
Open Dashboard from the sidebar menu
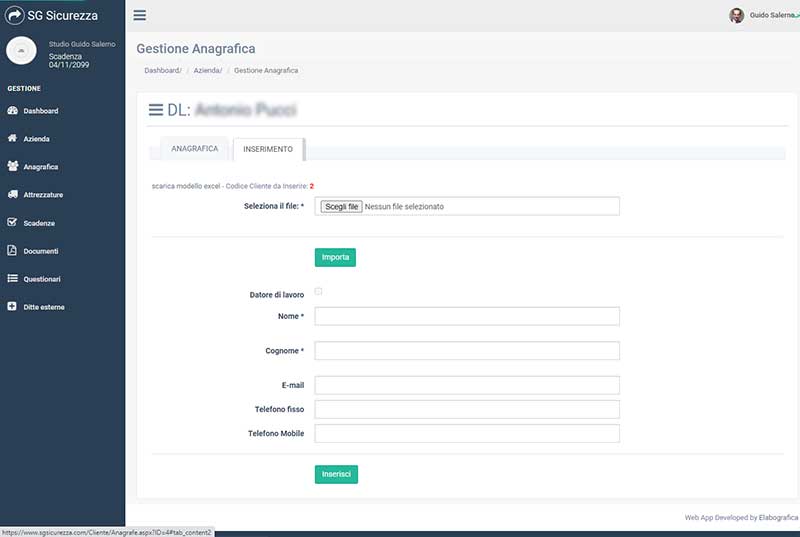[41, 111]
